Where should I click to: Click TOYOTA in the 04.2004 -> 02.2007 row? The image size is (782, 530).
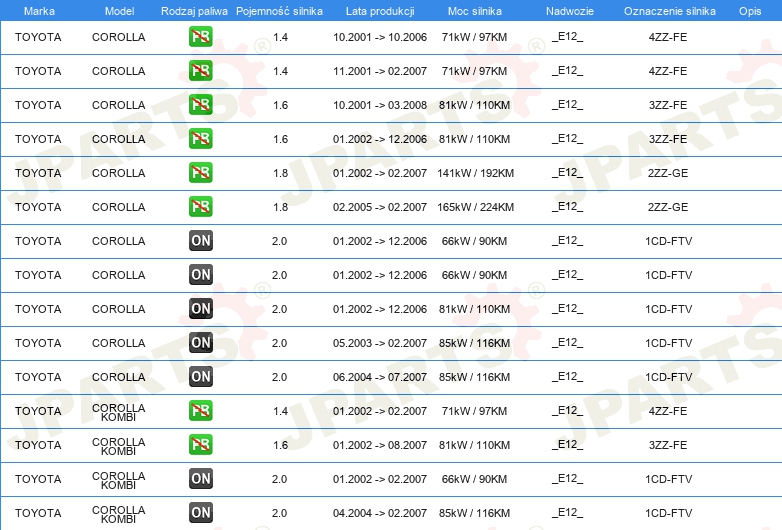(38, 513)
